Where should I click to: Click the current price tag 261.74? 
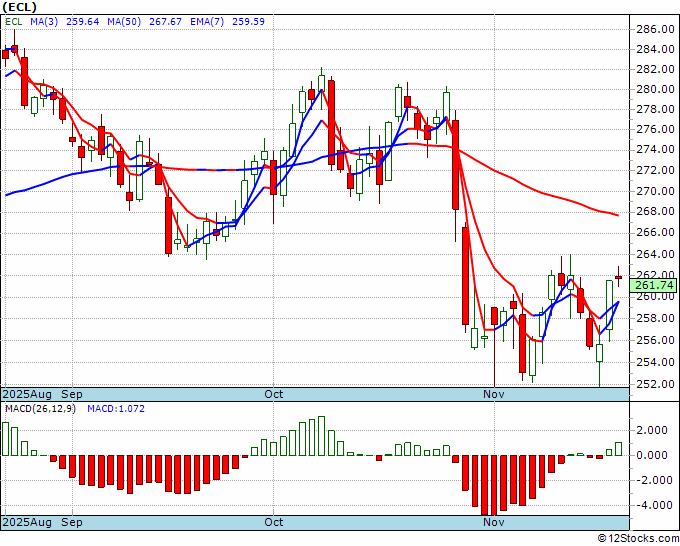[x=654, y=285]
